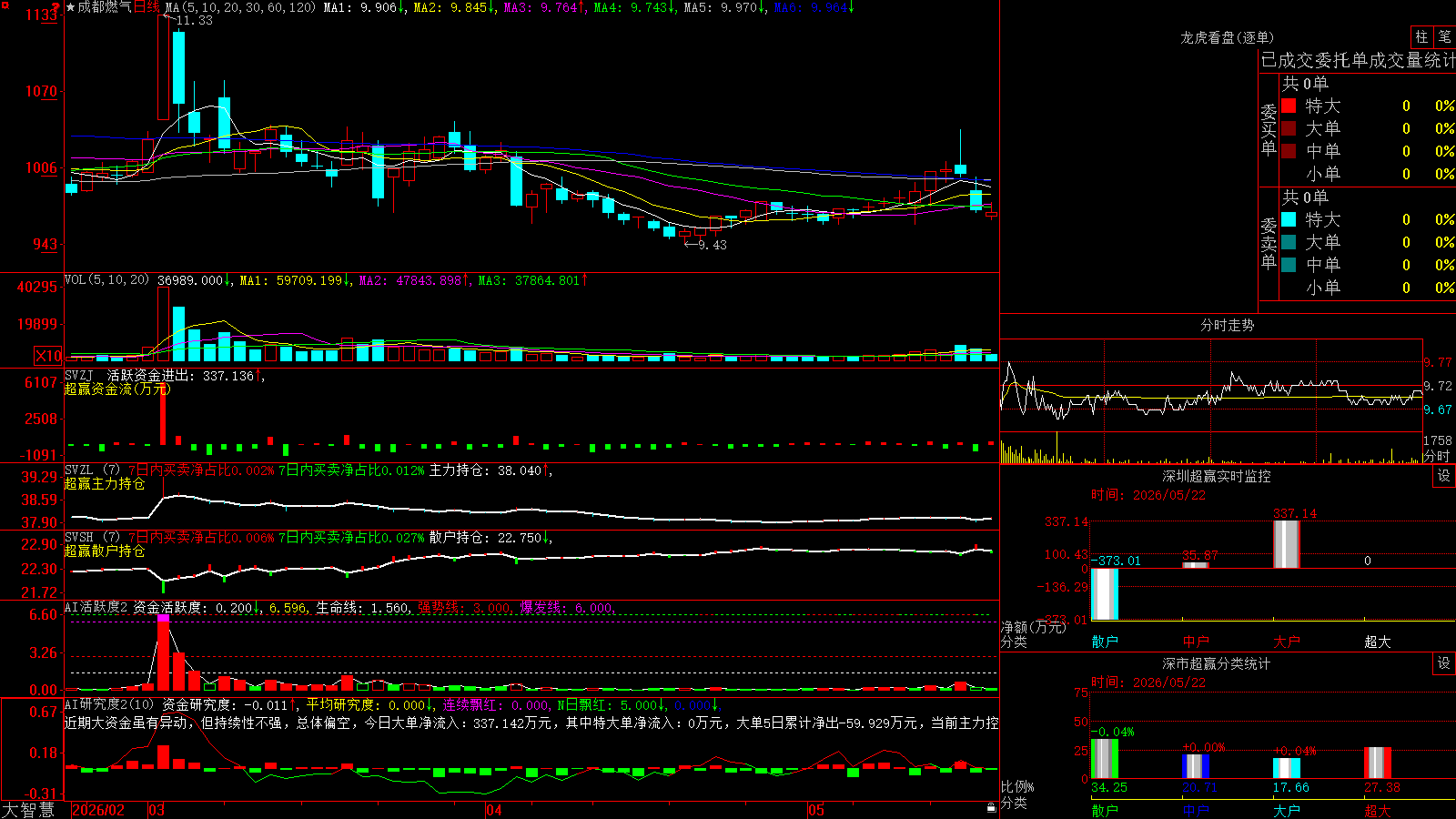
Task: Click the cyan 大户 bar showing 17.66
Action: click(1287, 768)
